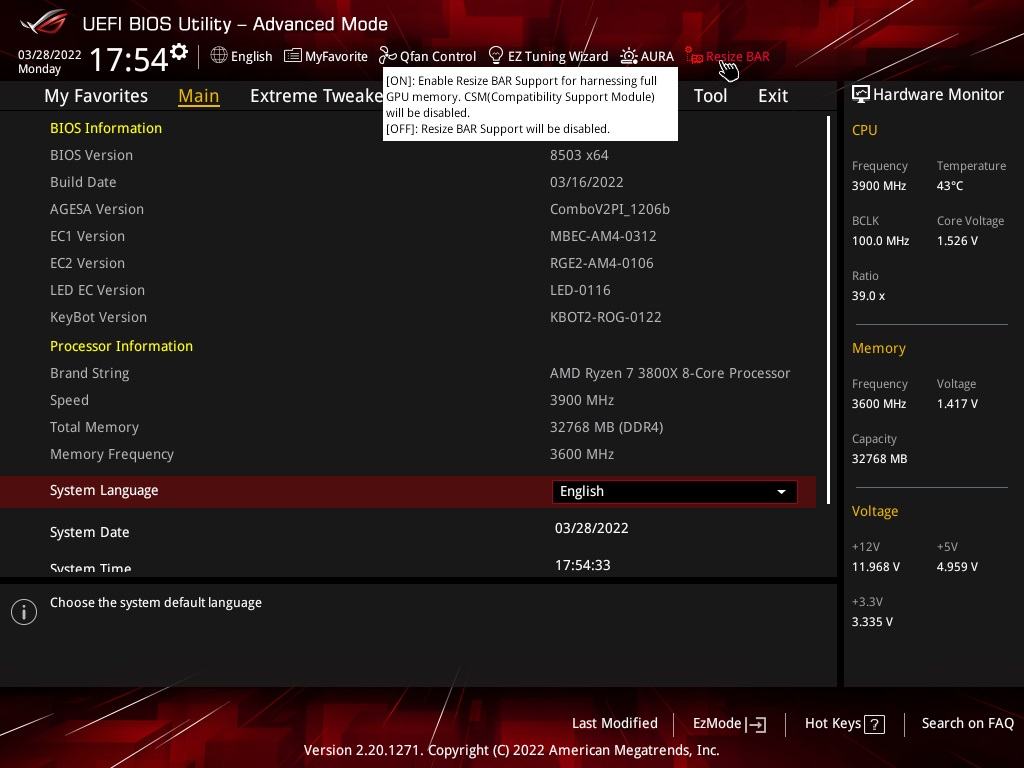
Task: Toggle Resize BAR support
Action: point(728,56)
